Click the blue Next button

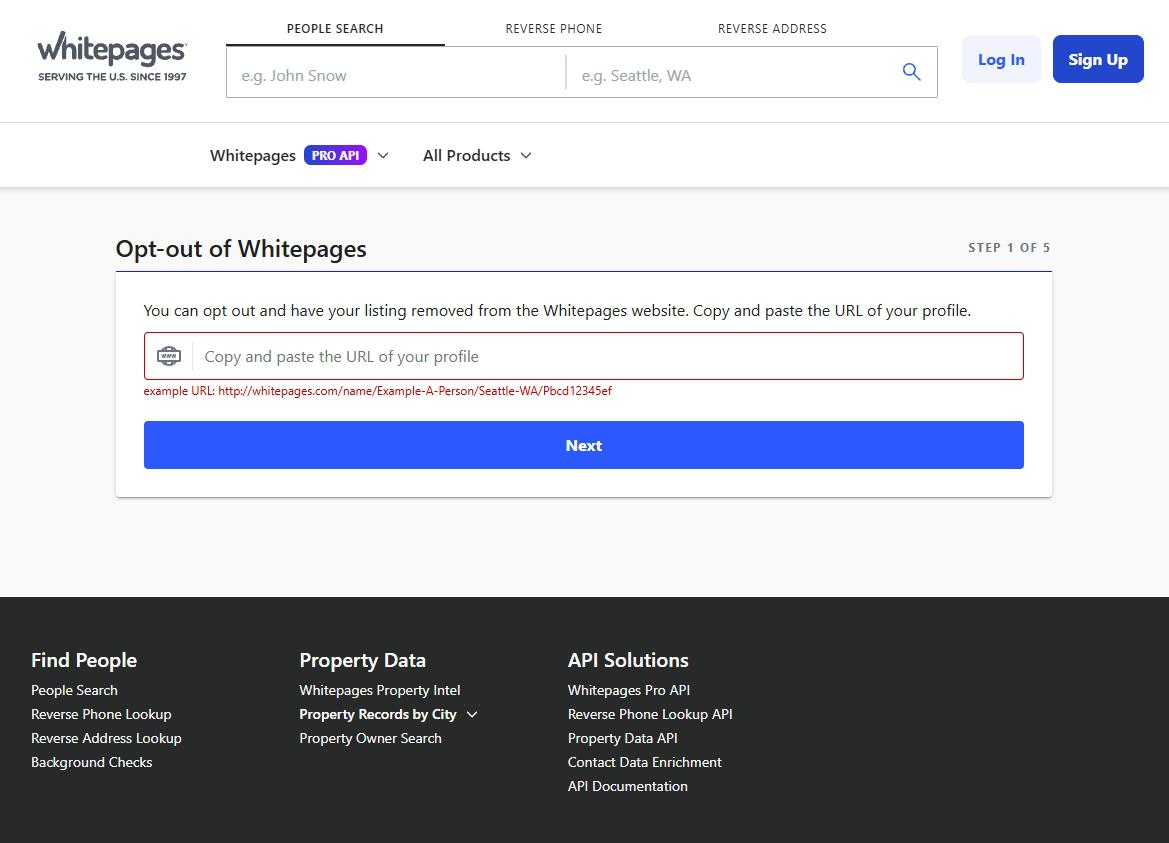click(584, 445)
